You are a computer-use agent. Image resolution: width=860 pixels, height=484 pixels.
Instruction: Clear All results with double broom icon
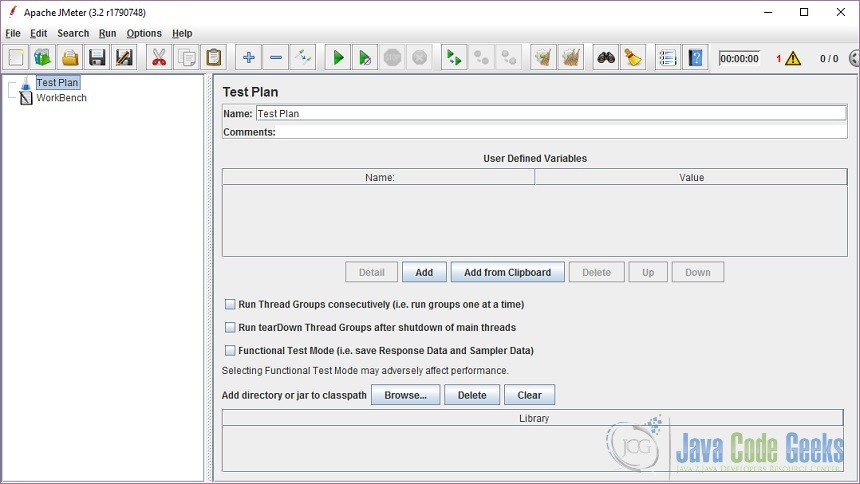click(571, 57)
